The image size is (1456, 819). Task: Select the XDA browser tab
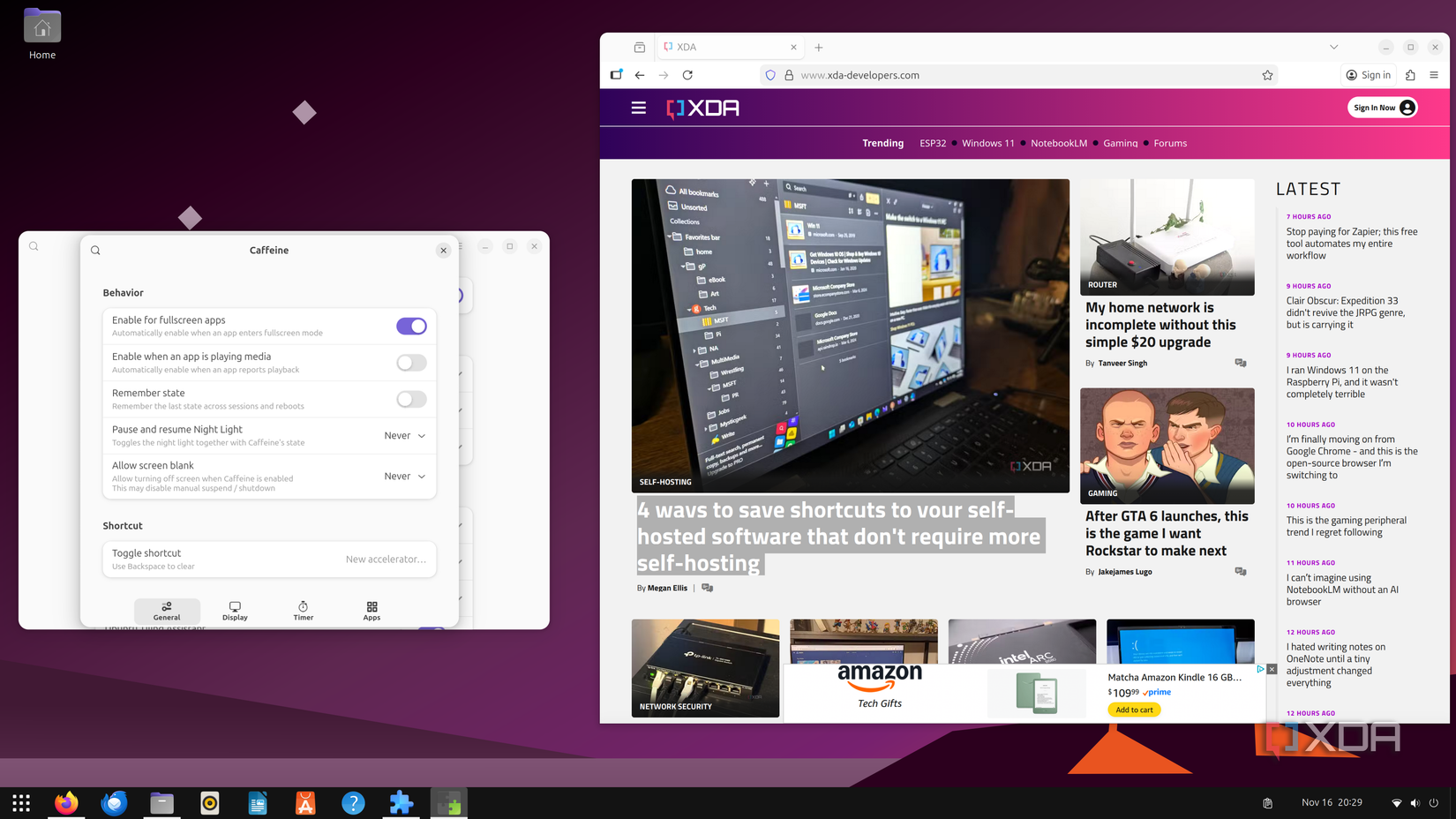[730, 48]
